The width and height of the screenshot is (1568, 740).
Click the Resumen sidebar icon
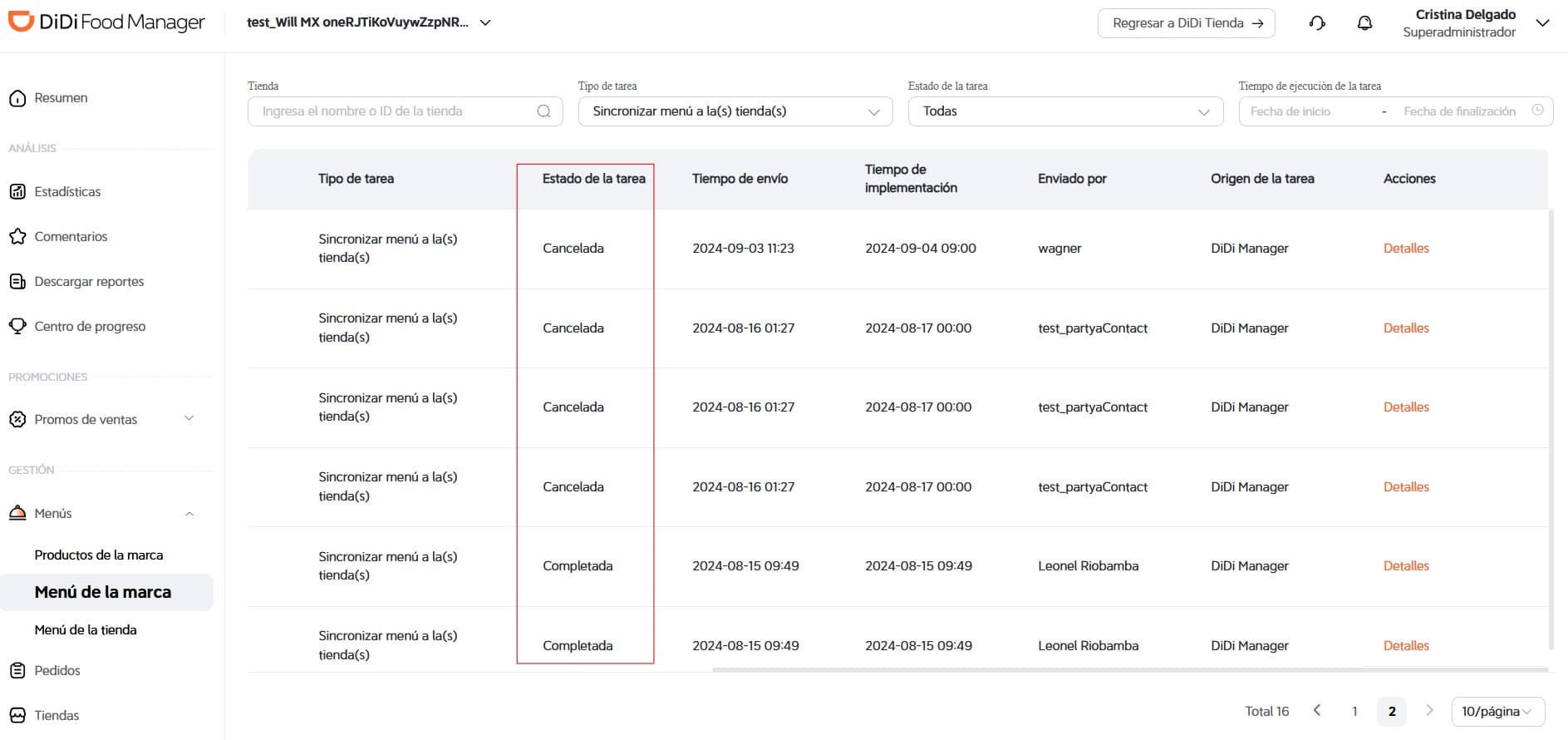[17, 98]
